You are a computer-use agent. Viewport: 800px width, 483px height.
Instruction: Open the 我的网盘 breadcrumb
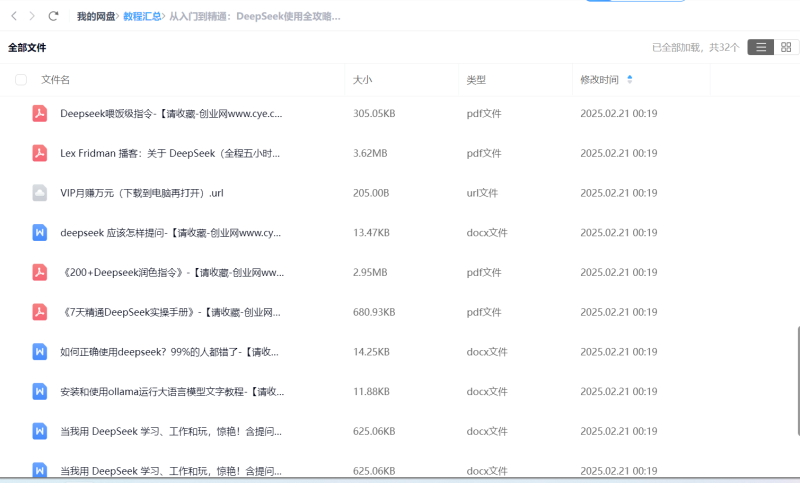(x=96, y=16)
